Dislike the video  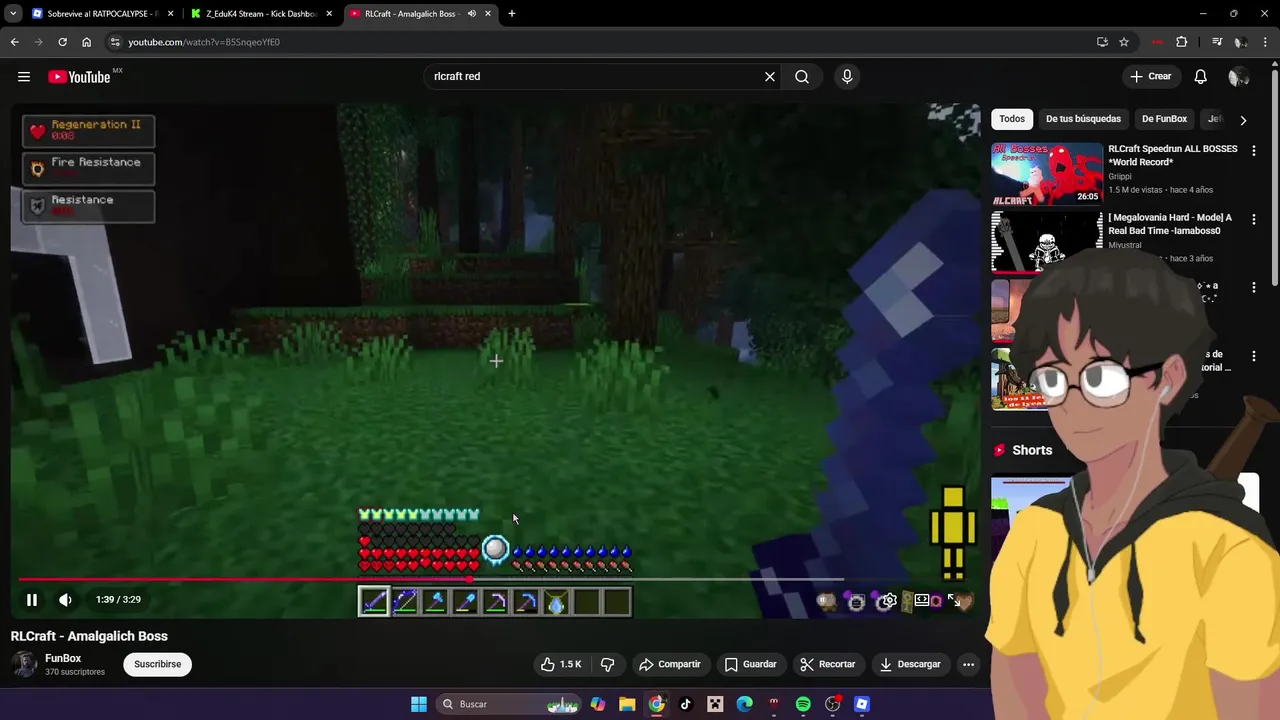pyautogui.click(x=607, y=664)
